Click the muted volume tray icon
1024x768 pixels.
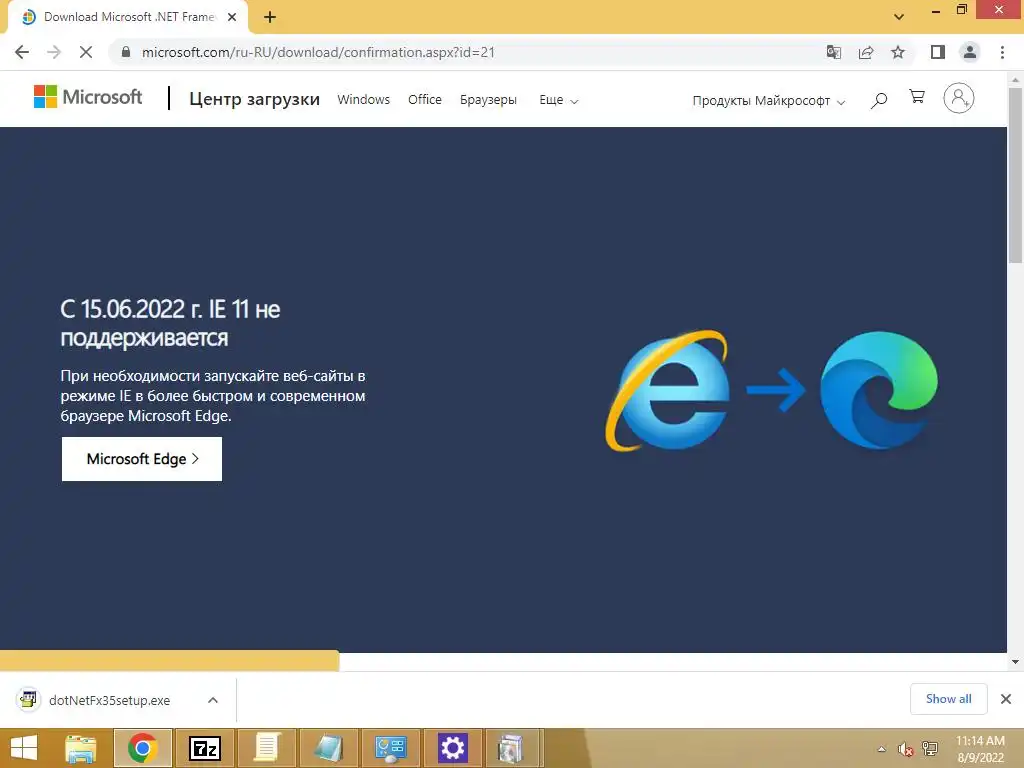pyautogui.click(x=905, y=749)
